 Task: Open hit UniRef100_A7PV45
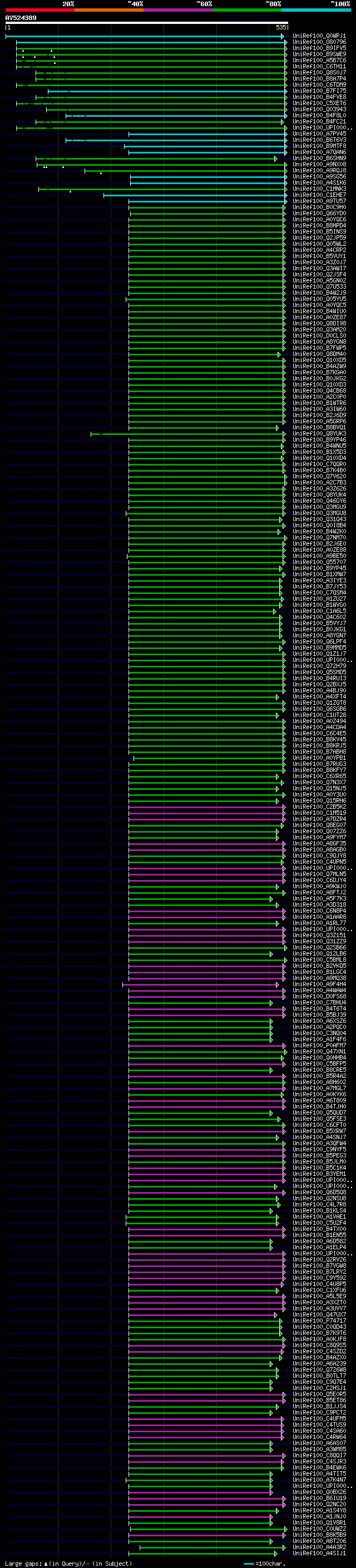[319, 134]
